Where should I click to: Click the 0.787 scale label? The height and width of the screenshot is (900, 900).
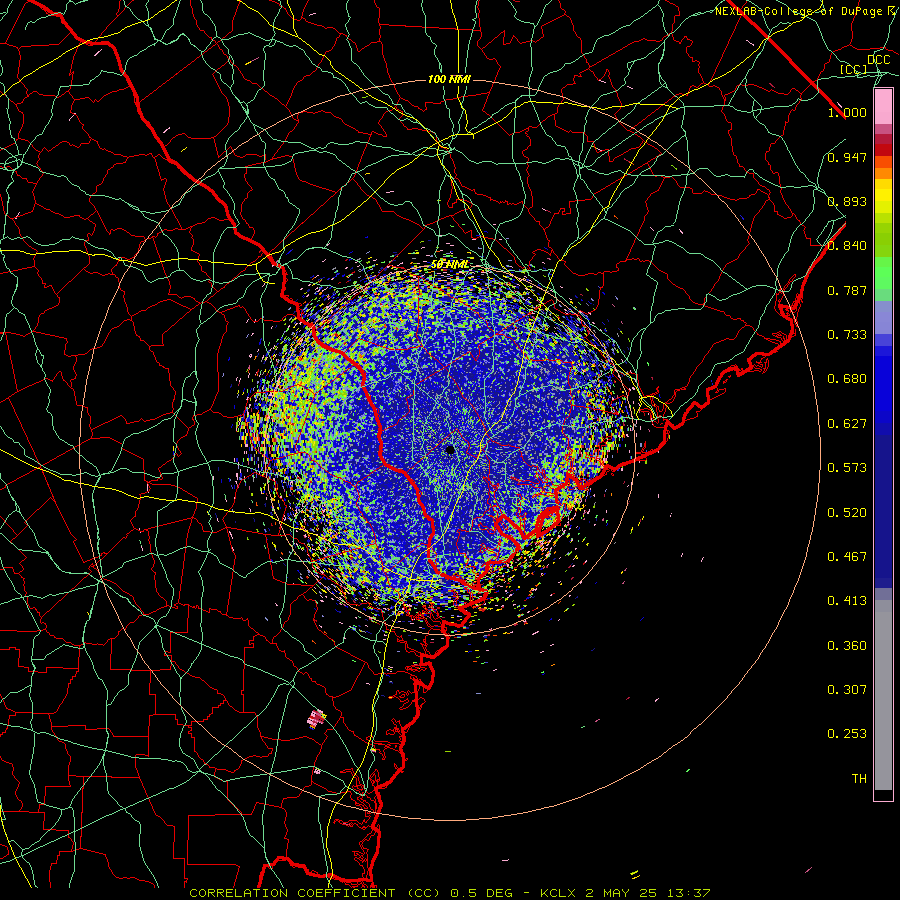pos(847,290)
